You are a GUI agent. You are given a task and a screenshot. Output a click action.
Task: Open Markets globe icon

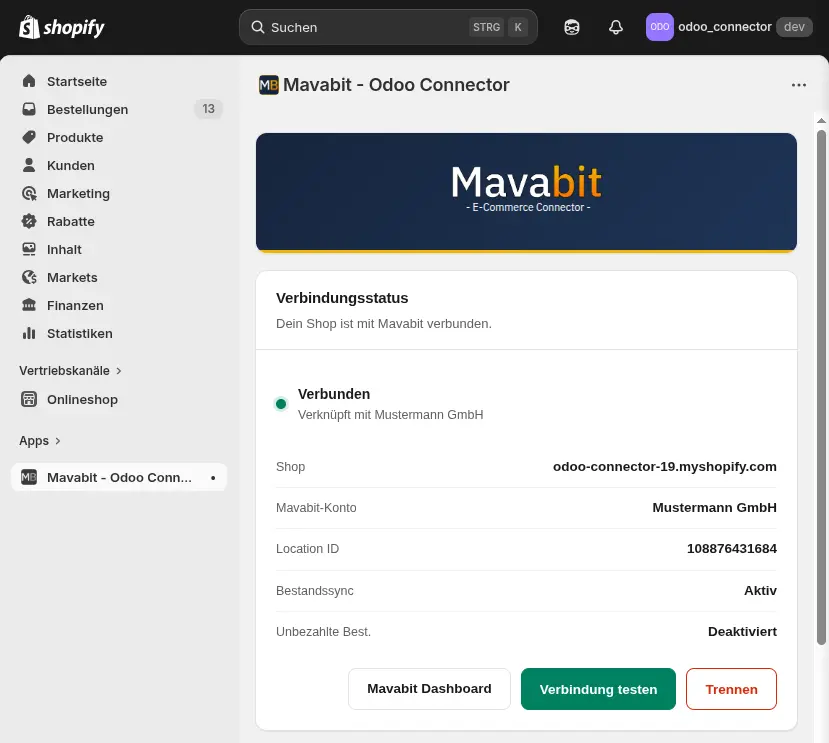coord(28,277)
